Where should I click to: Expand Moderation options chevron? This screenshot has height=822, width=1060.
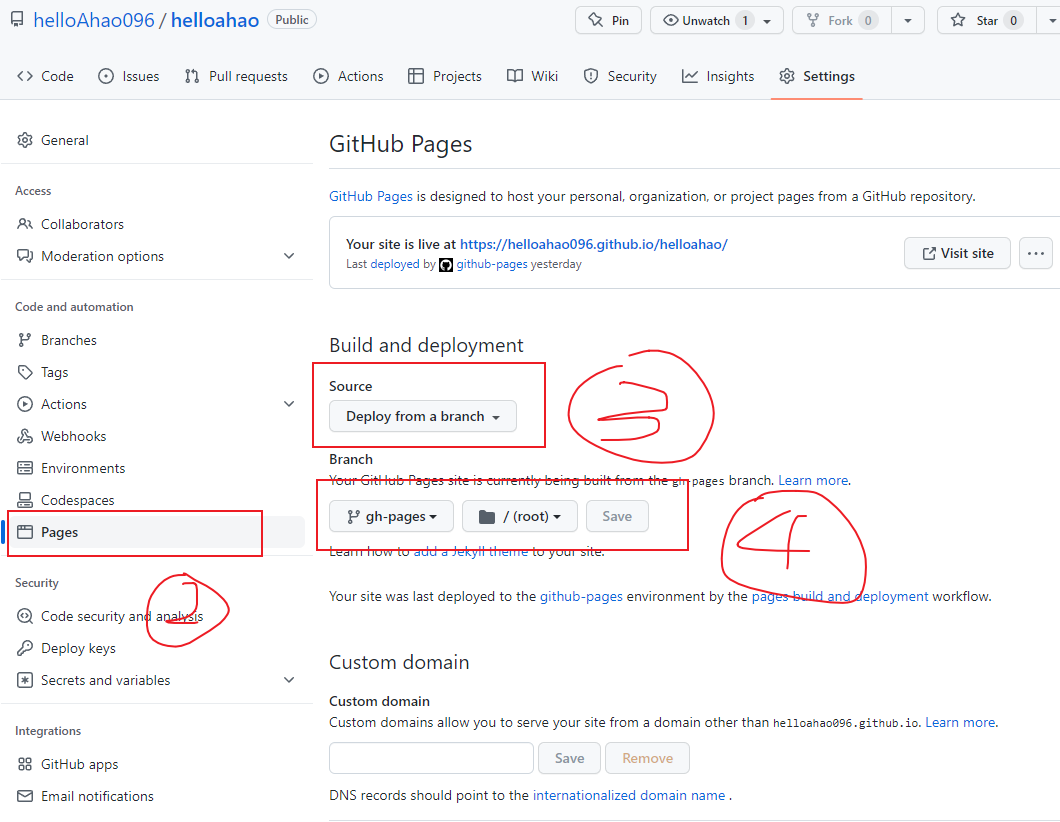pyautogui.click(x=289, y=256)
